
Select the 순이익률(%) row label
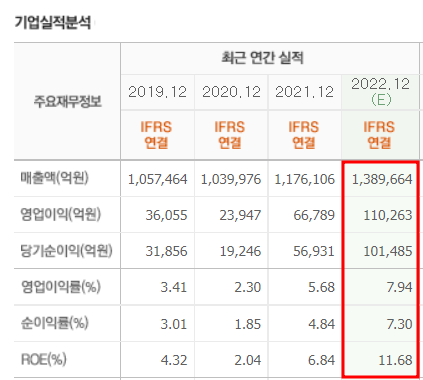(55, 323)
